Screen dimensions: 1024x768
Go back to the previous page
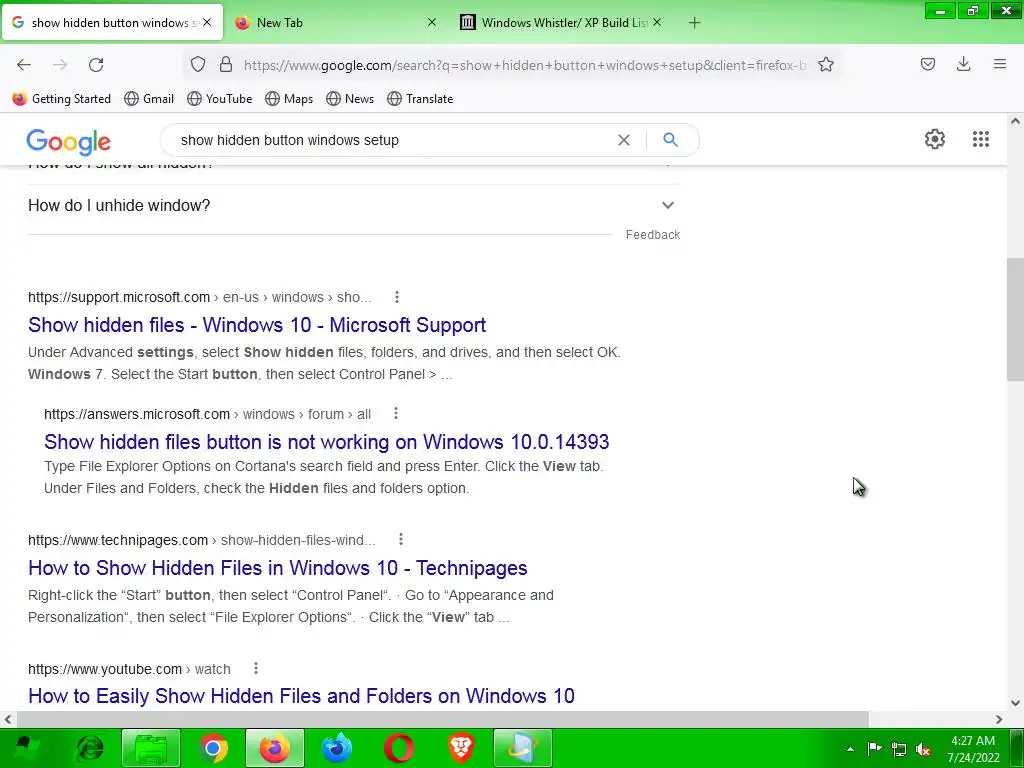[x=24, y=65]
